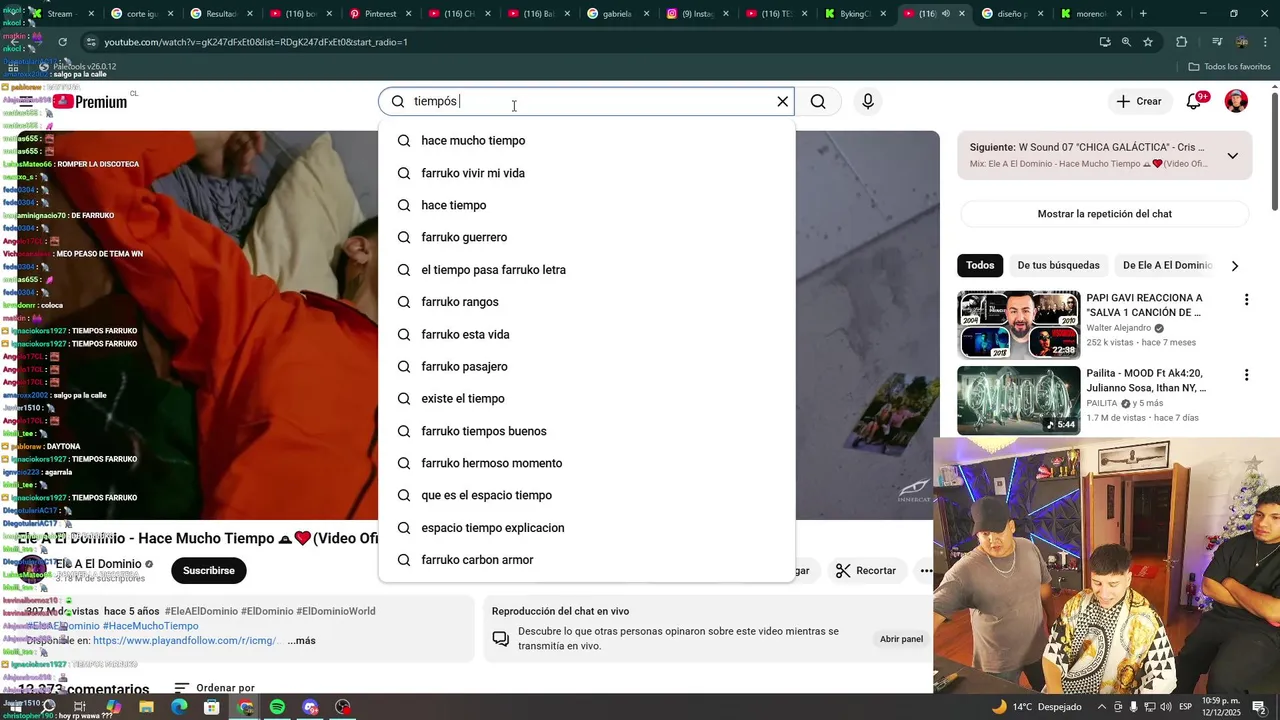The width and height of the screenshot is (1280, 720).
Task: Open PAPI GAVI REACCIONA video thumbnail
Action: coord(1019,325)
